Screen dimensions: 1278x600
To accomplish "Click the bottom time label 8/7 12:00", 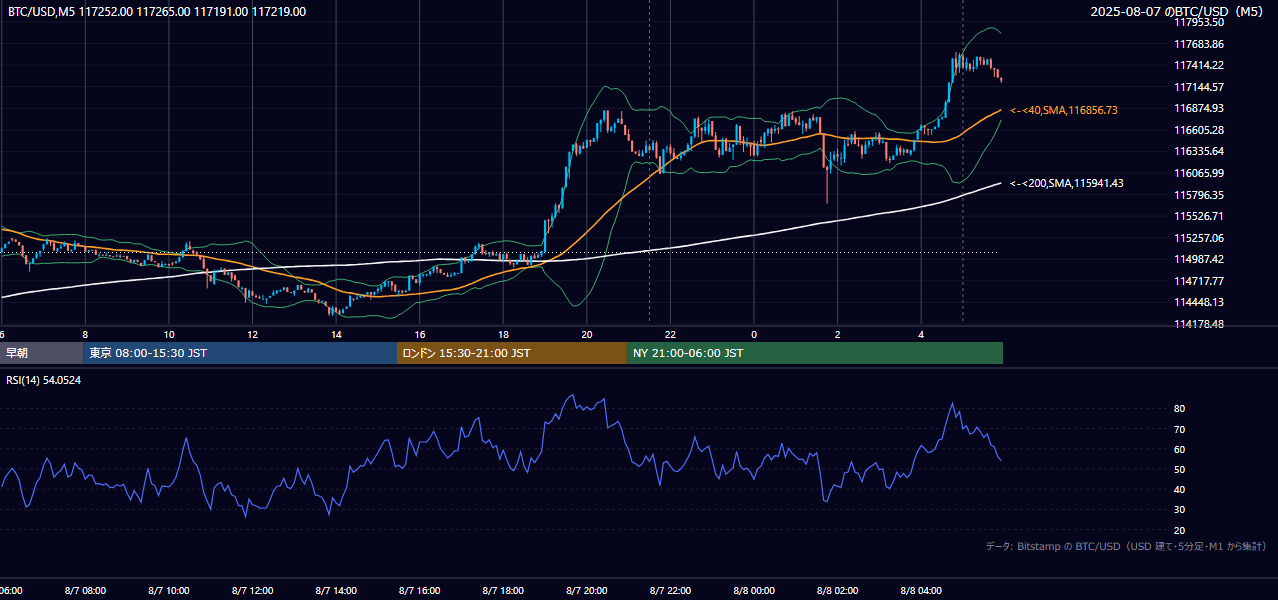I will (253, 591).
